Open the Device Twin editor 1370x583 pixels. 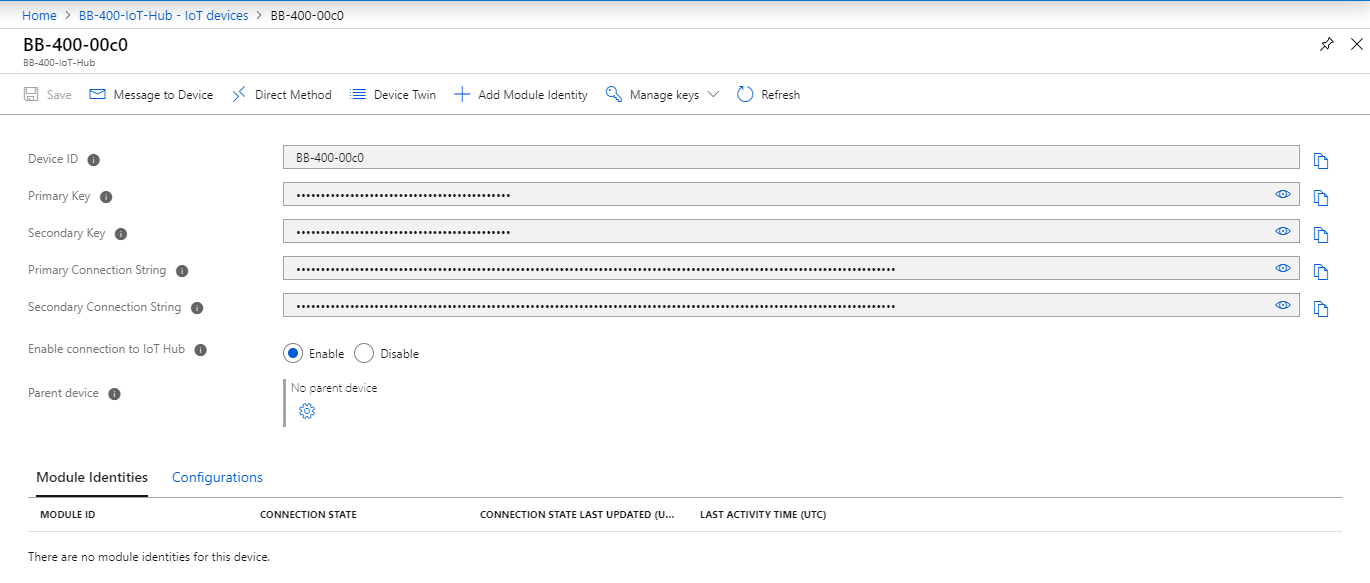[x=392, y=94]
